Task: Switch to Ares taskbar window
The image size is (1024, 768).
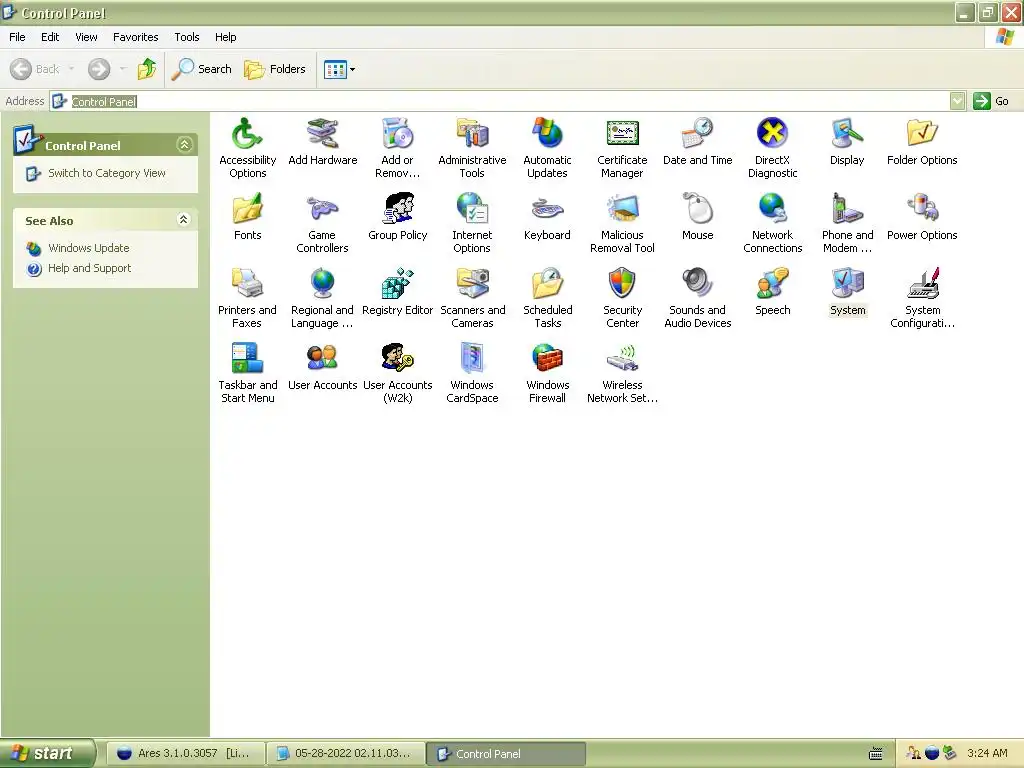Action: tap(185, 754)
